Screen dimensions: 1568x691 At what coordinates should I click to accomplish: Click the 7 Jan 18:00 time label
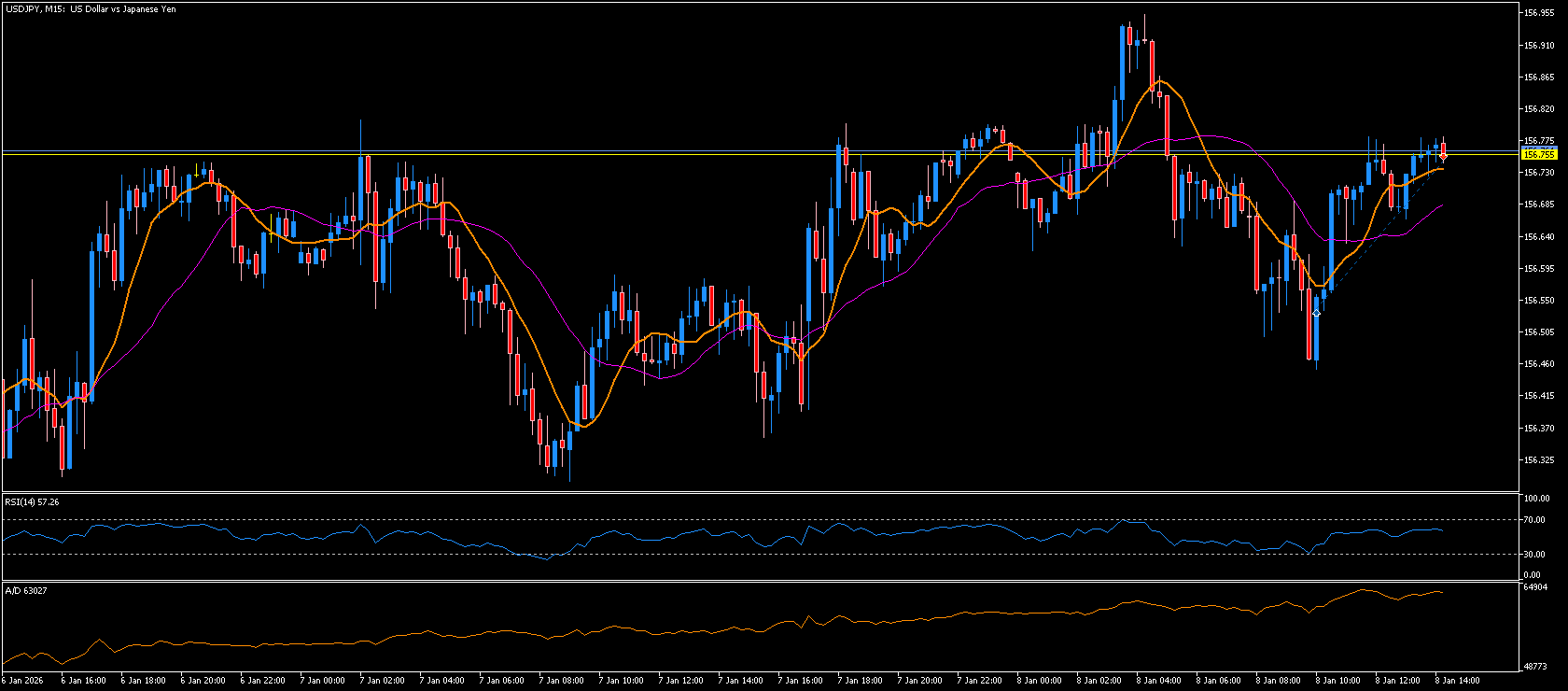click(862, 681)
